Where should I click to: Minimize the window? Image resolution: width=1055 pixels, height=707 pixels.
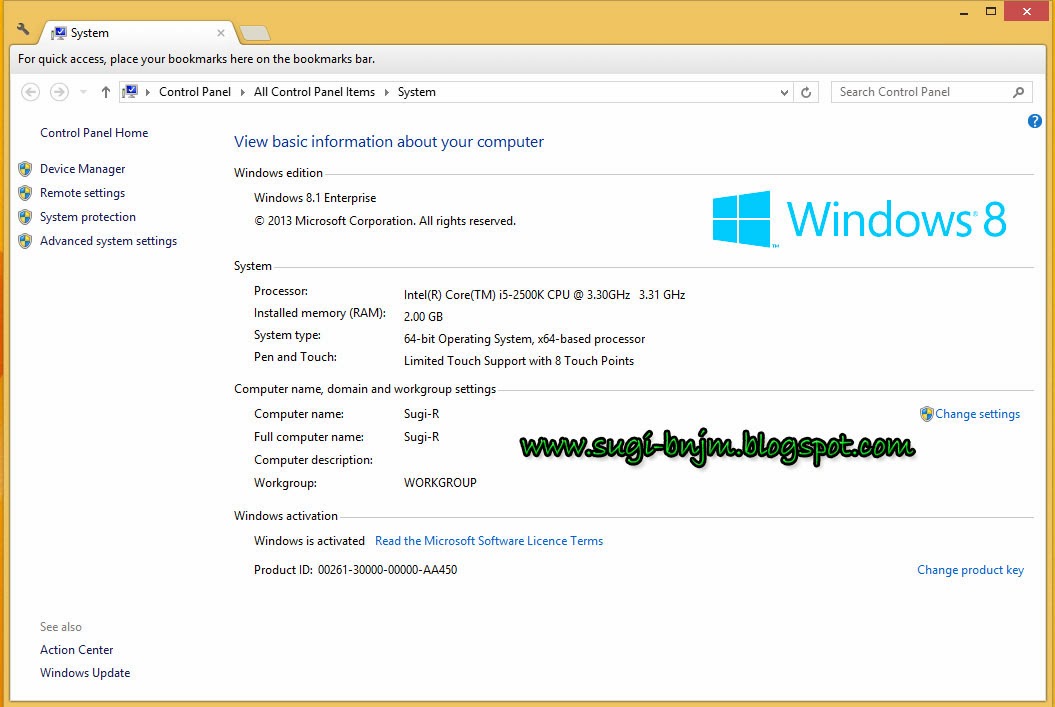(964, 11)
